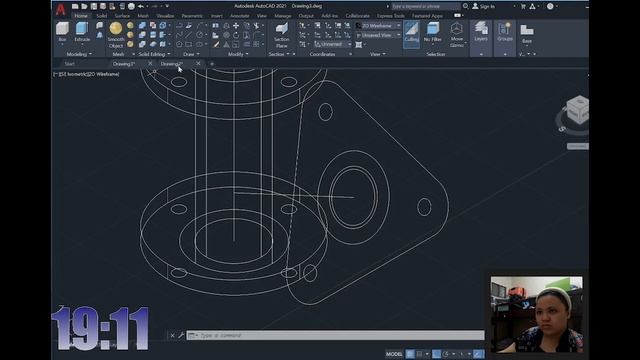Close the command line with X button
The image size is (640, 360).
(172, 336)
